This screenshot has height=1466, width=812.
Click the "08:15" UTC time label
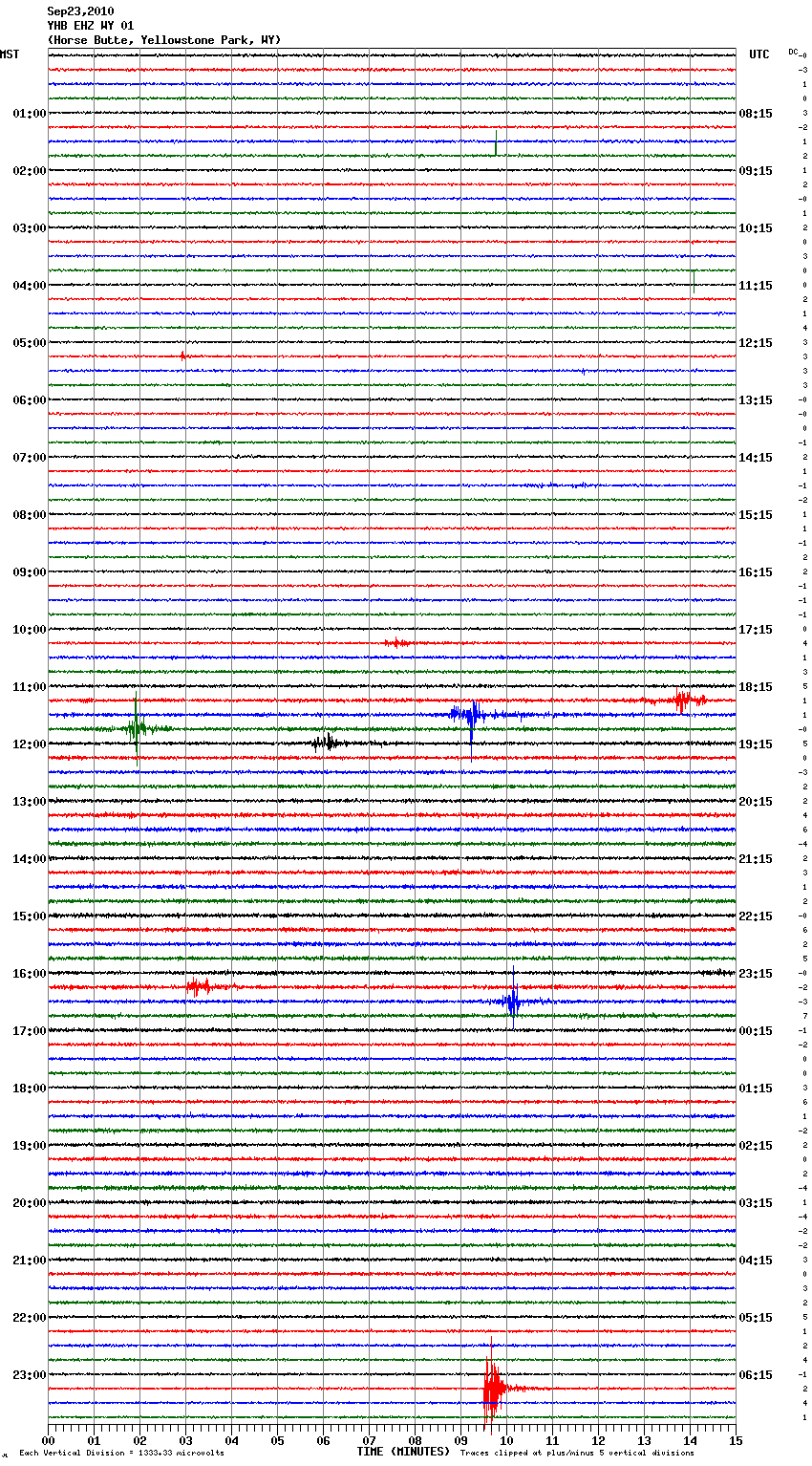[x=756, y=114]
